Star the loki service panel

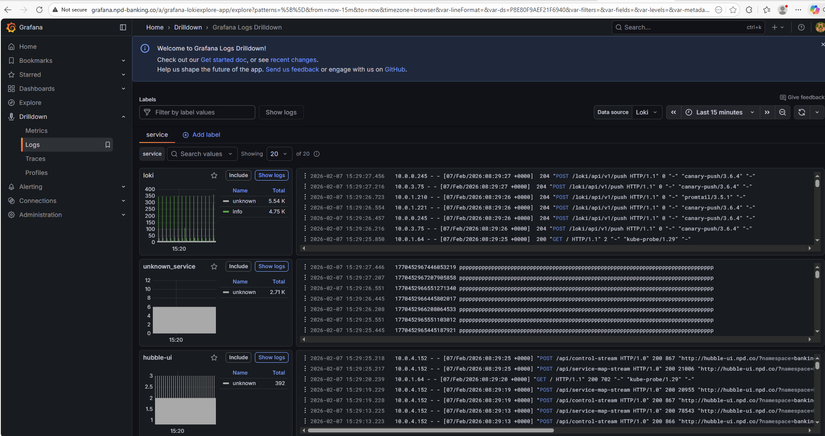pos(214,175)
